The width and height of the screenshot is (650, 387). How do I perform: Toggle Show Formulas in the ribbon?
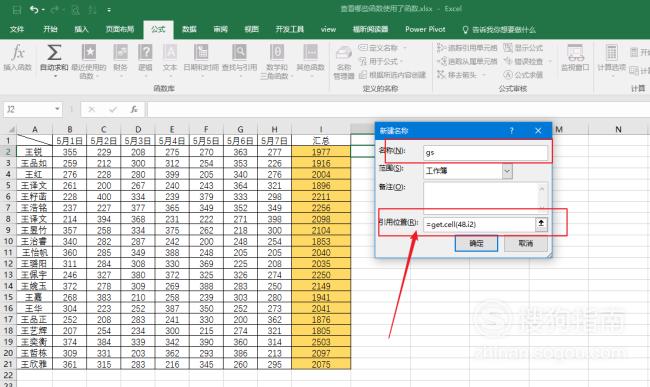(523, 48)
